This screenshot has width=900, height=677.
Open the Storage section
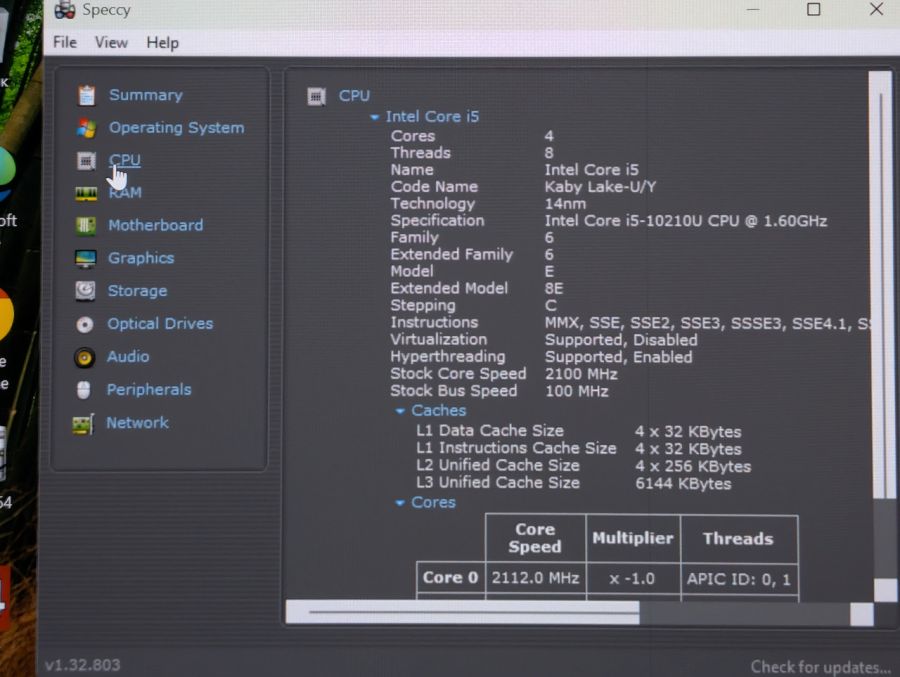[x=138, y=291]
